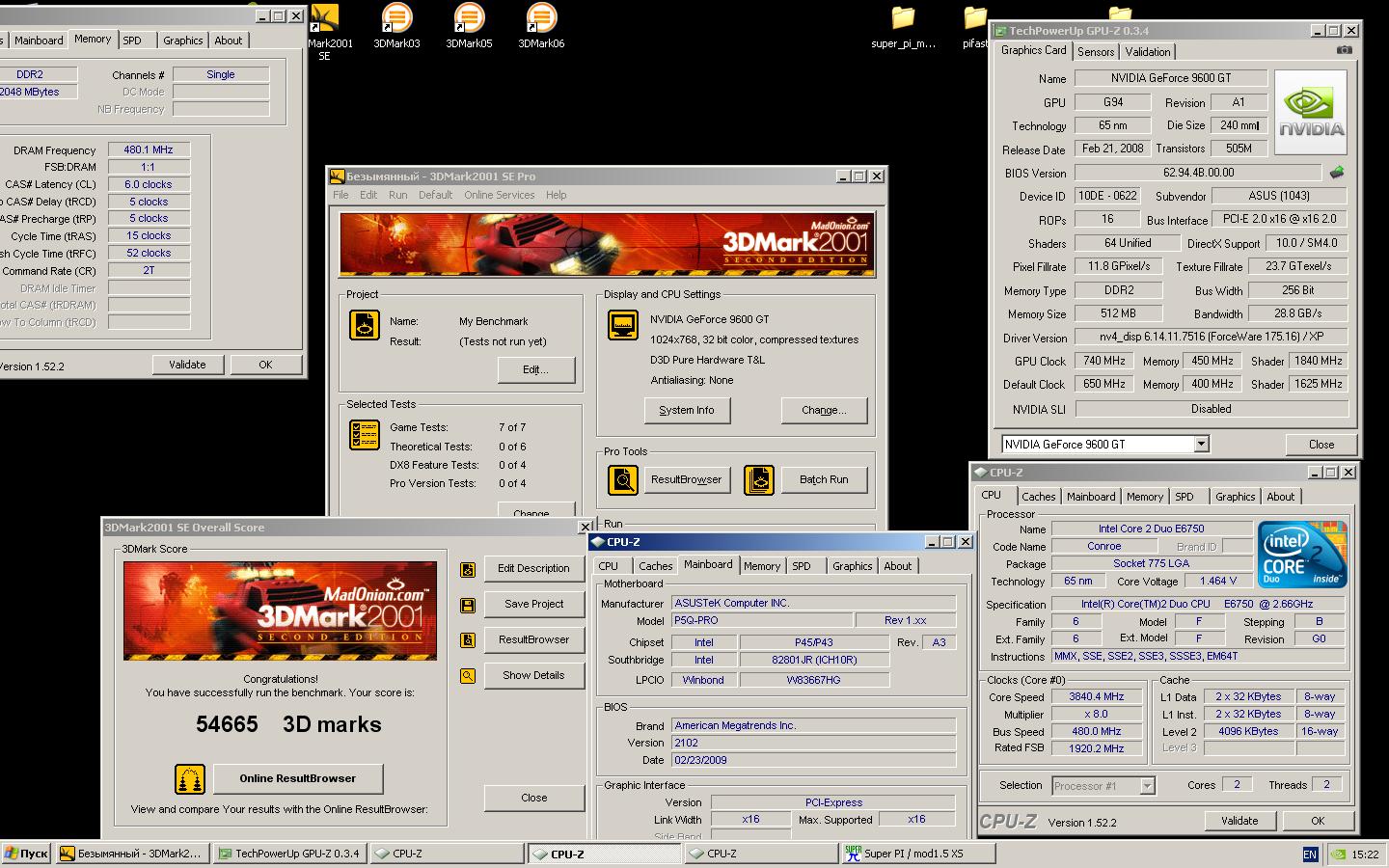Click the EN language indicator in tray

point(1310,854)
